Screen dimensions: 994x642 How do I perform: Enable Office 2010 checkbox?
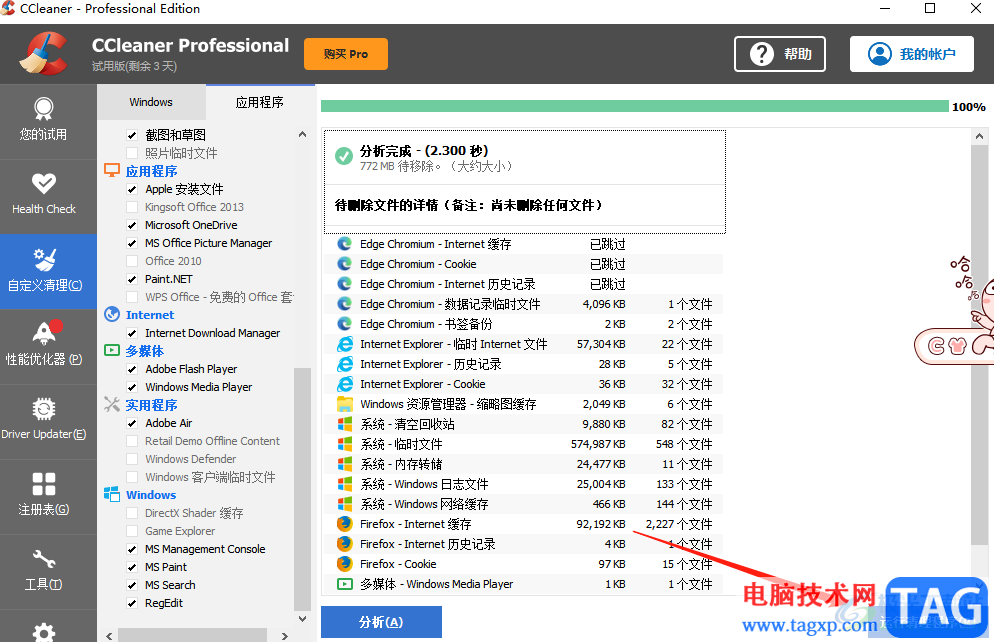coord(132,260)
